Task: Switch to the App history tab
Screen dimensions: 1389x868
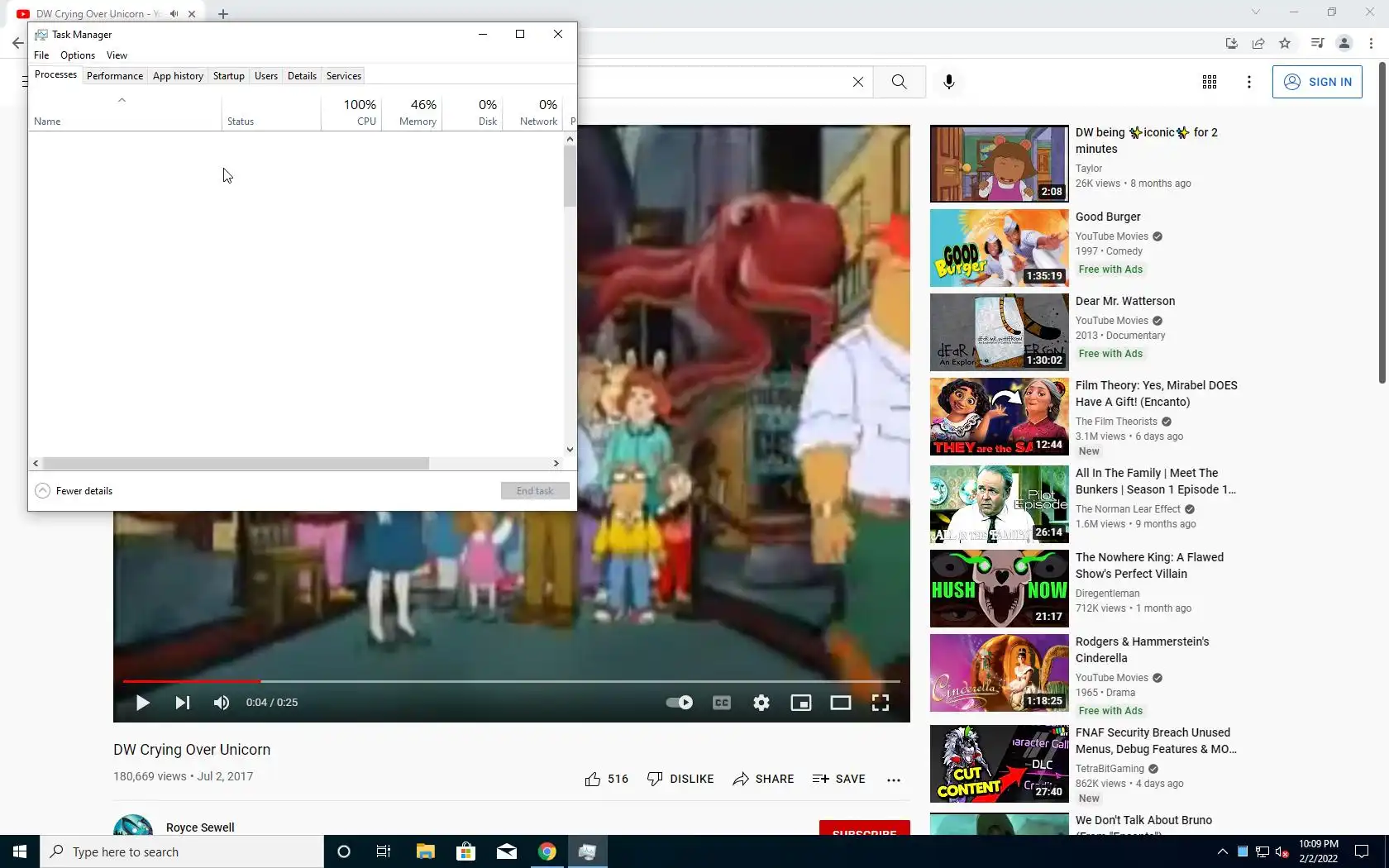Action: click(178, 76)
